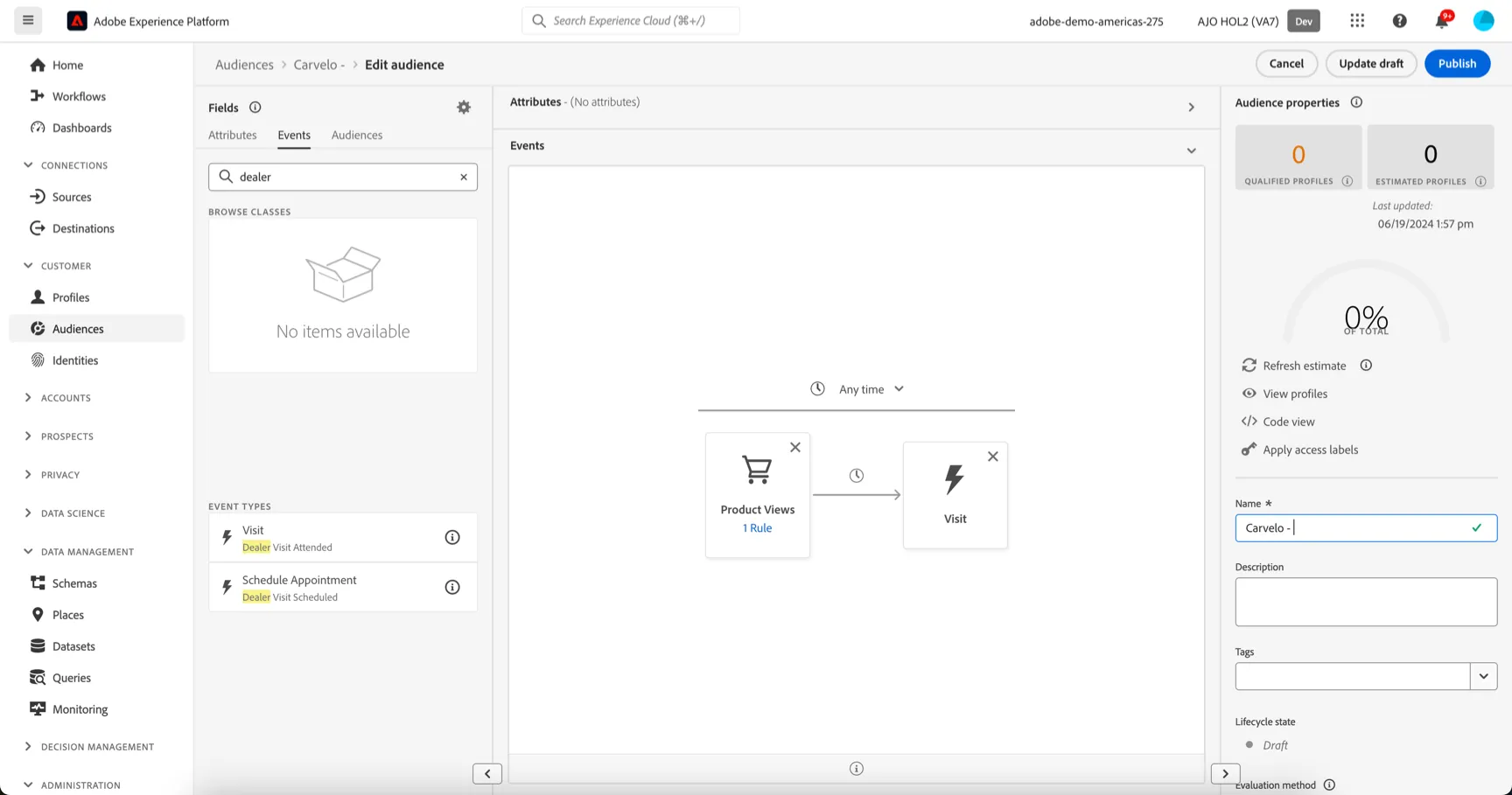Click the audience Name input field
The height and width of the screenshot is (795, 1512).
[x=1366, y=528]
